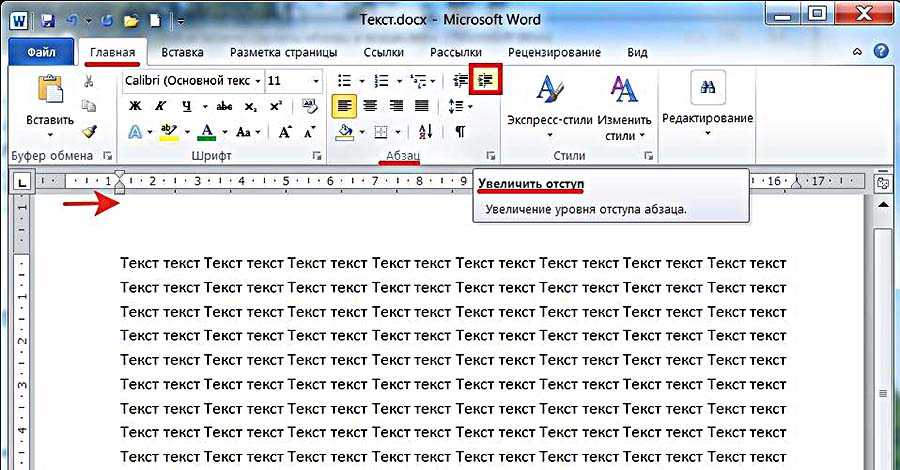Viewport: 900px width, 470px height.
Task: Click the Файл button
Action: click(x=41, y=52)
